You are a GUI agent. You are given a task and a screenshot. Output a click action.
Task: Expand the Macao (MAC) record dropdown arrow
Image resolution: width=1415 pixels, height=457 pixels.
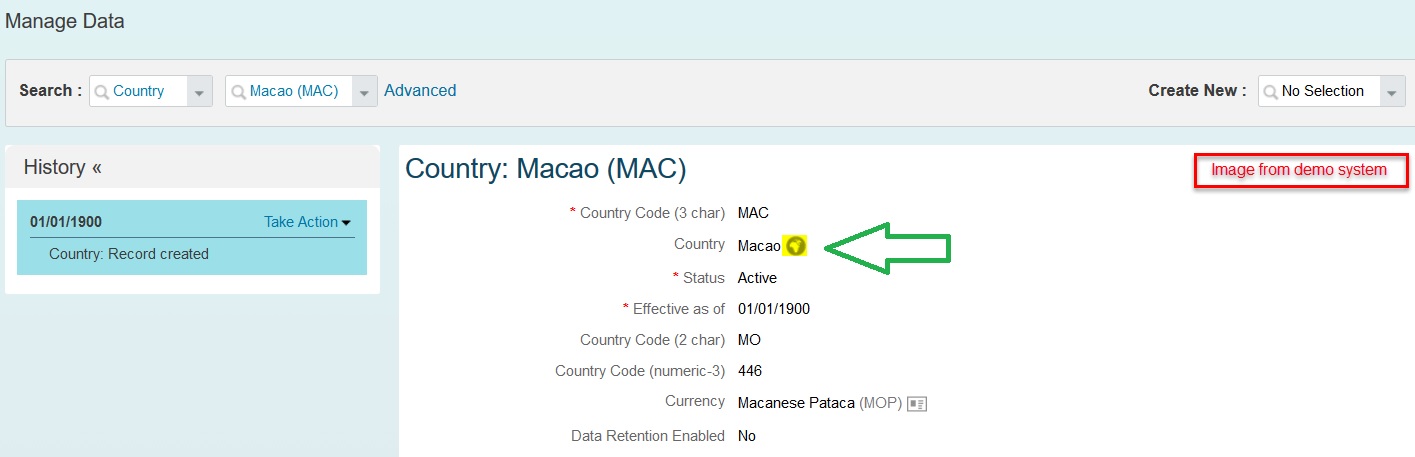pos(365,92)
